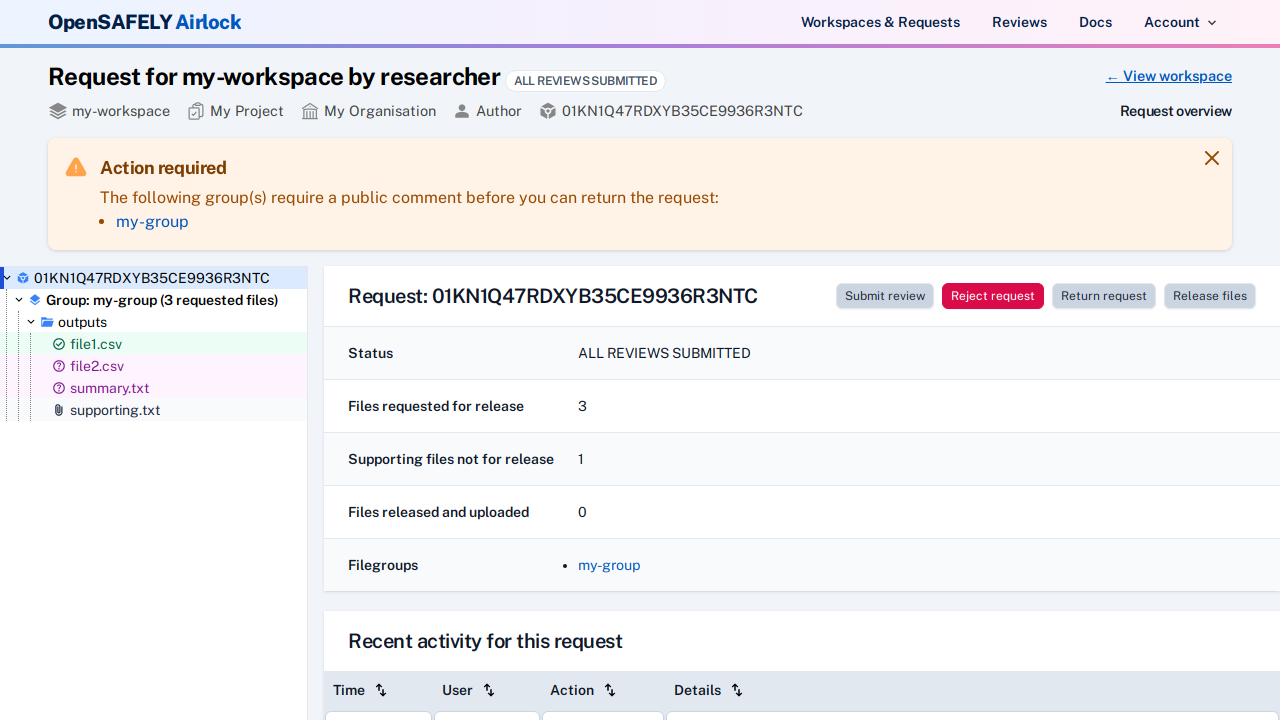Click the question-mark status icon beside file2.csv
1280x720 pixels.
(x=59, y=366)
